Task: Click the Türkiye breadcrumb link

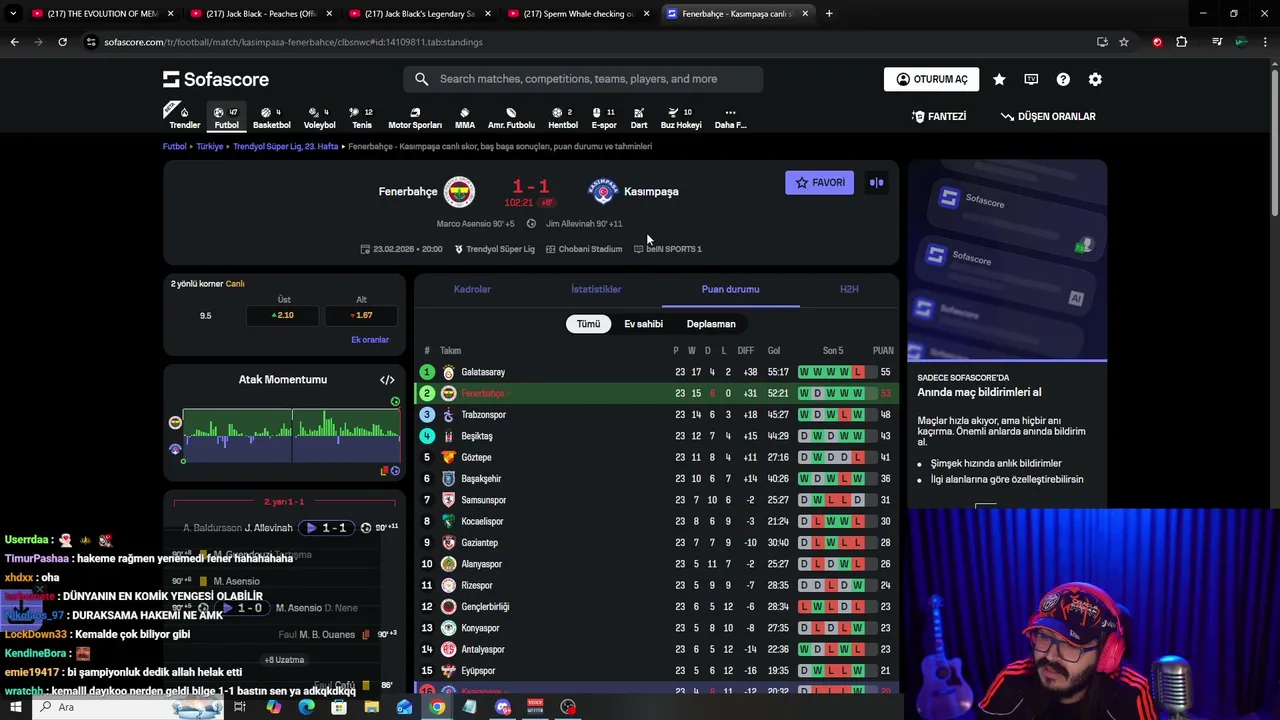Action: [210, 146]
